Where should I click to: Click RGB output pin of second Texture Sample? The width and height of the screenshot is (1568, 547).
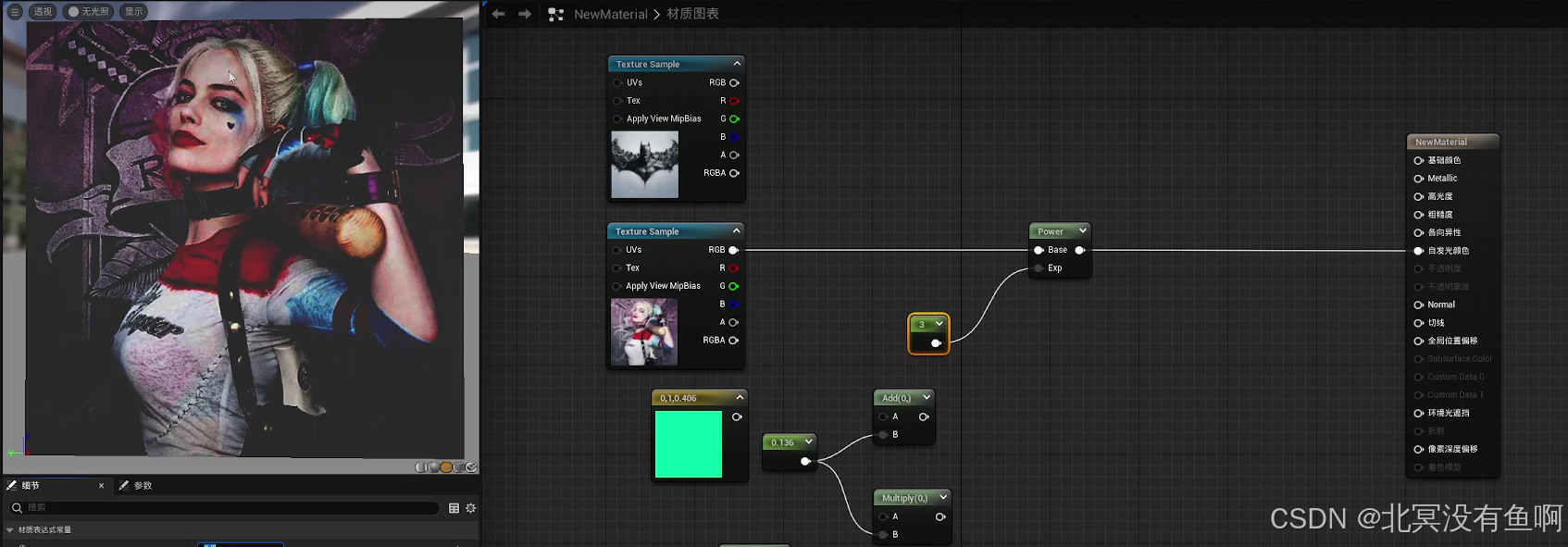pos(733,250)
